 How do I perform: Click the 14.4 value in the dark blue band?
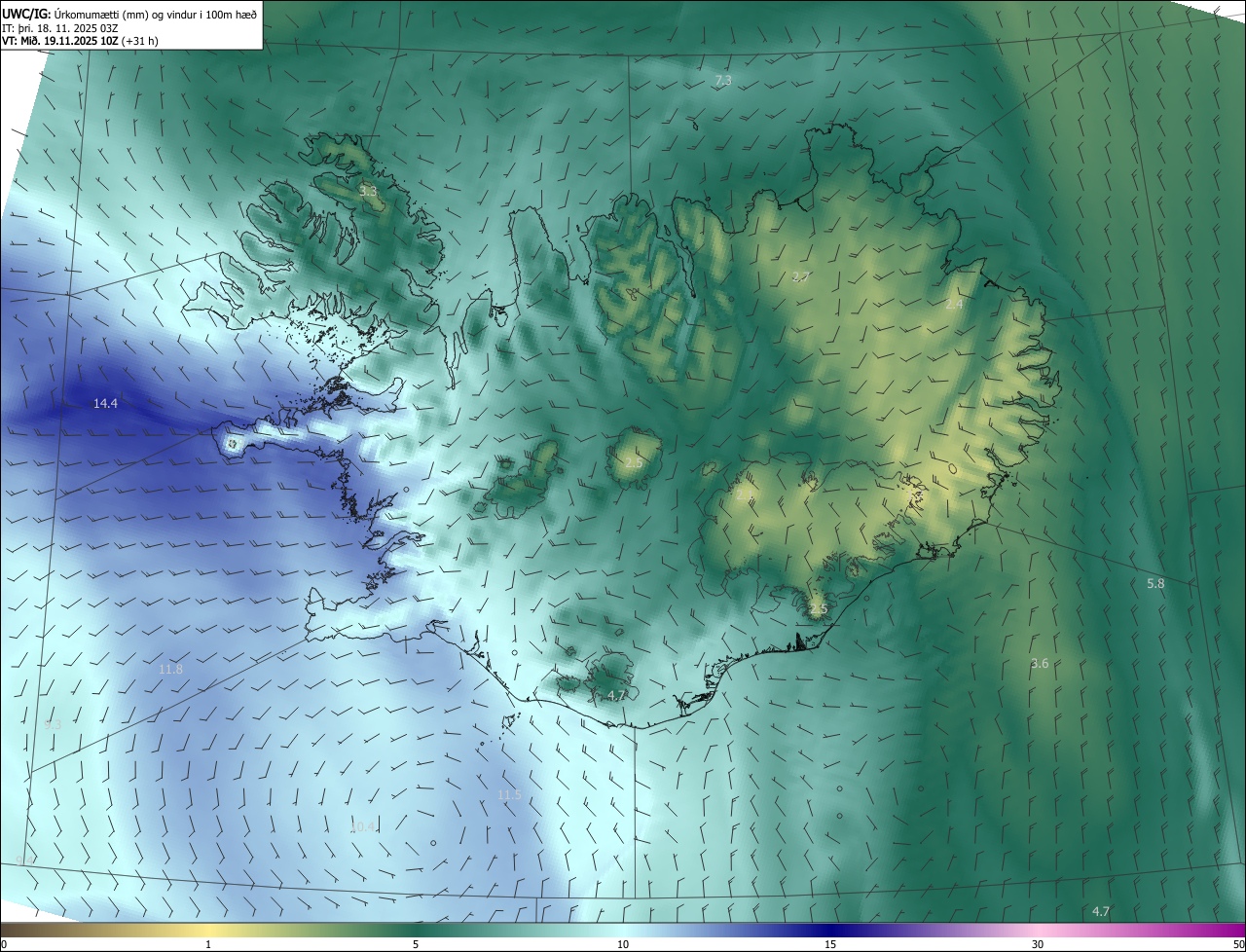tap(105, 403)
